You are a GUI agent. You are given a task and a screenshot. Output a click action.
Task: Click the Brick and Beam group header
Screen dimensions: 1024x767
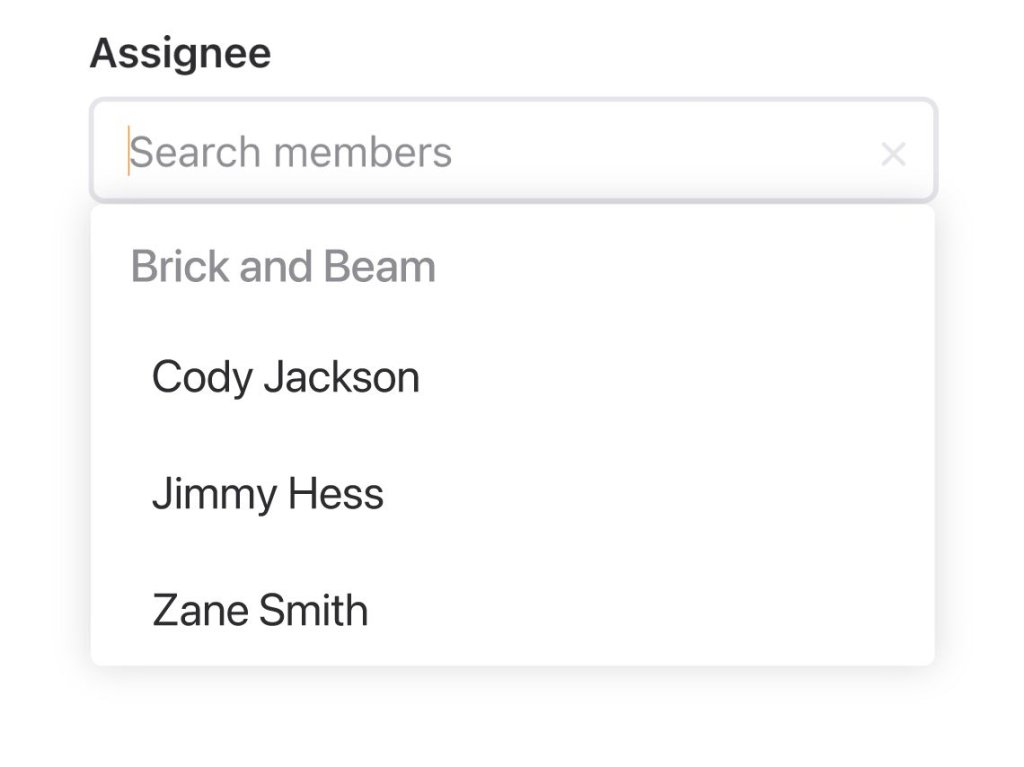tap(283, 267)
